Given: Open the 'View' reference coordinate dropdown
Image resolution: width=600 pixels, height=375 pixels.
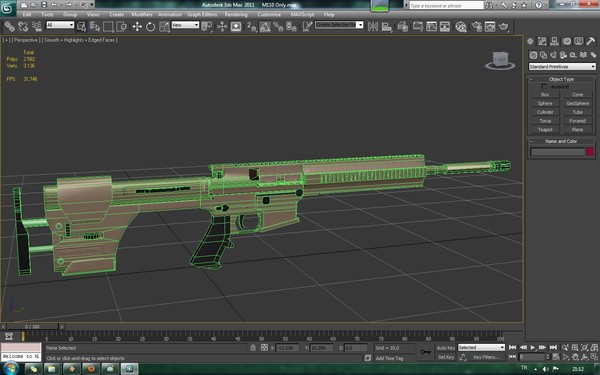Looking at the screenshot, I should click(x=185, y=25).
